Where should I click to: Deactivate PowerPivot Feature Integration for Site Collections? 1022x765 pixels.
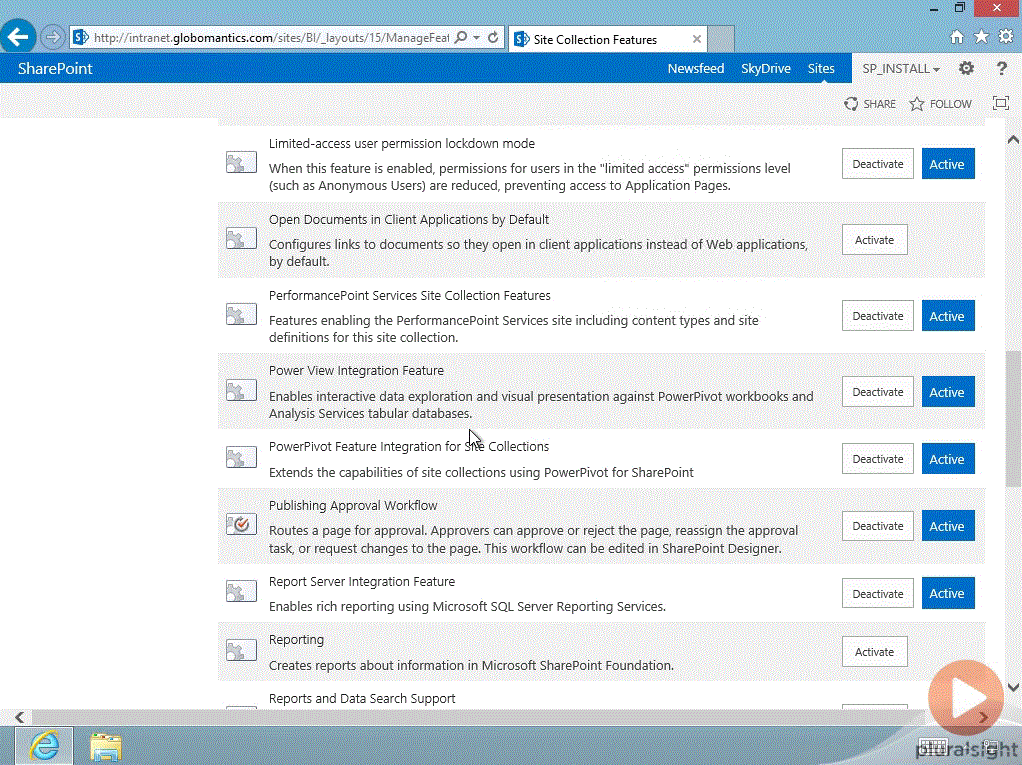pos(877,459)
